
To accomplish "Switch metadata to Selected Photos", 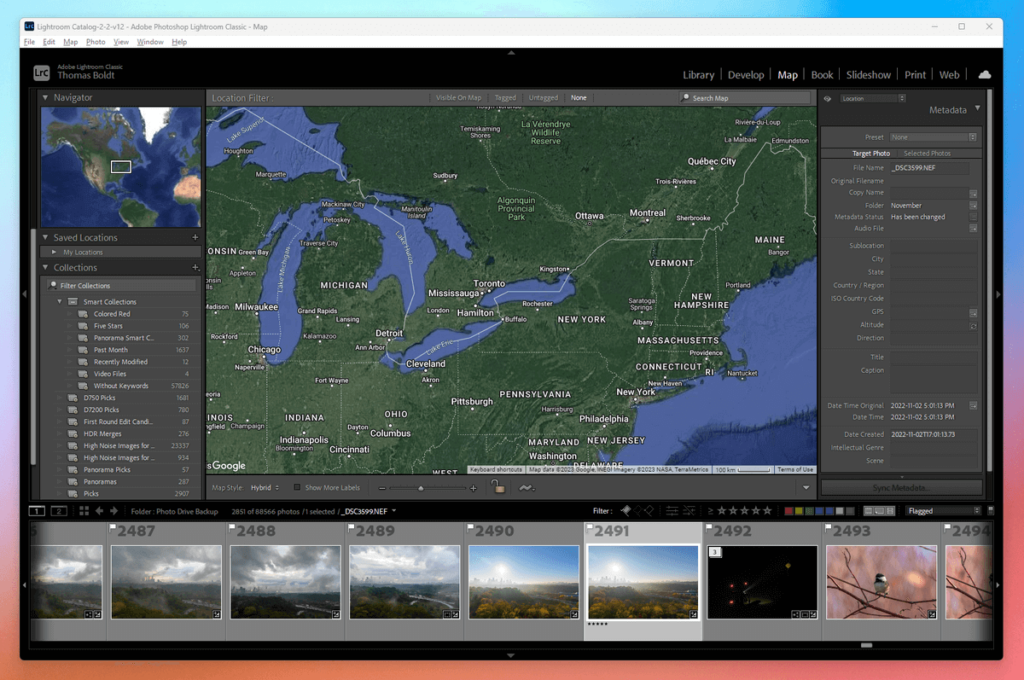I will point(927,154).
